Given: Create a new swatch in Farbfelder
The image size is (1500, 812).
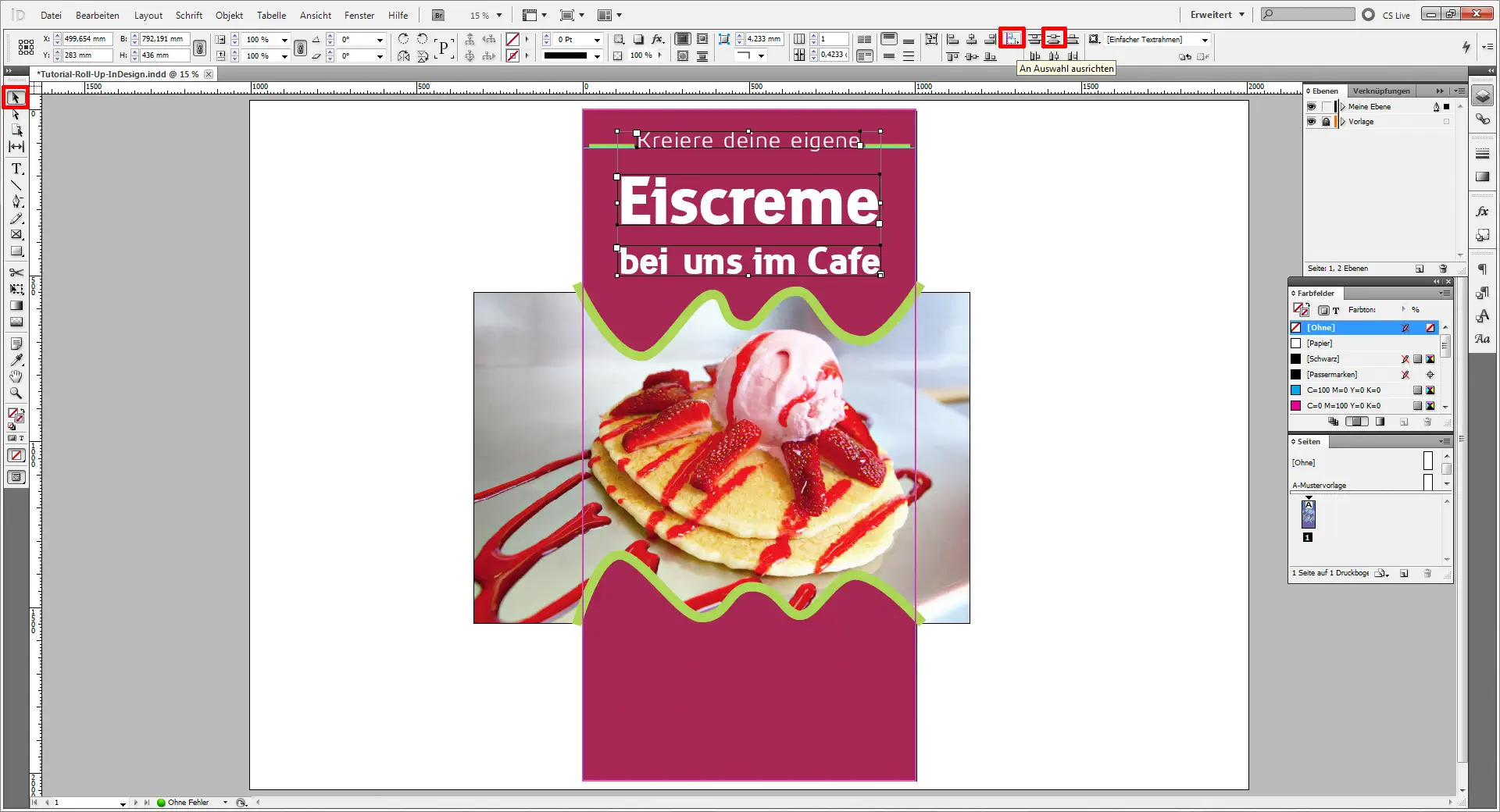Looking at the screenshot, I should 1404,422.
